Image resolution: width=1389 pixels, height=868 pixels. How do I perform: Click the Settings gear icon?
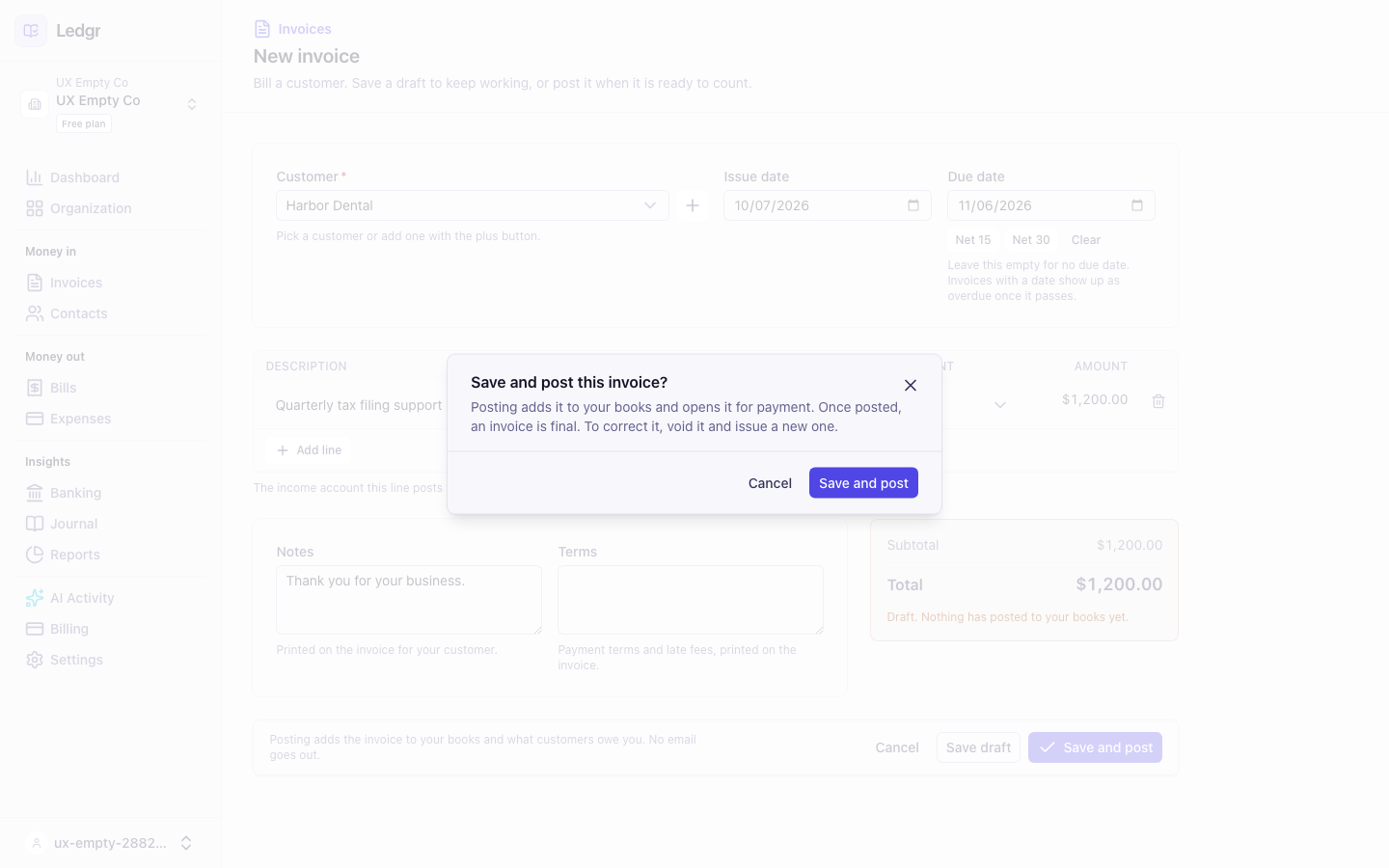click(35, 660)
